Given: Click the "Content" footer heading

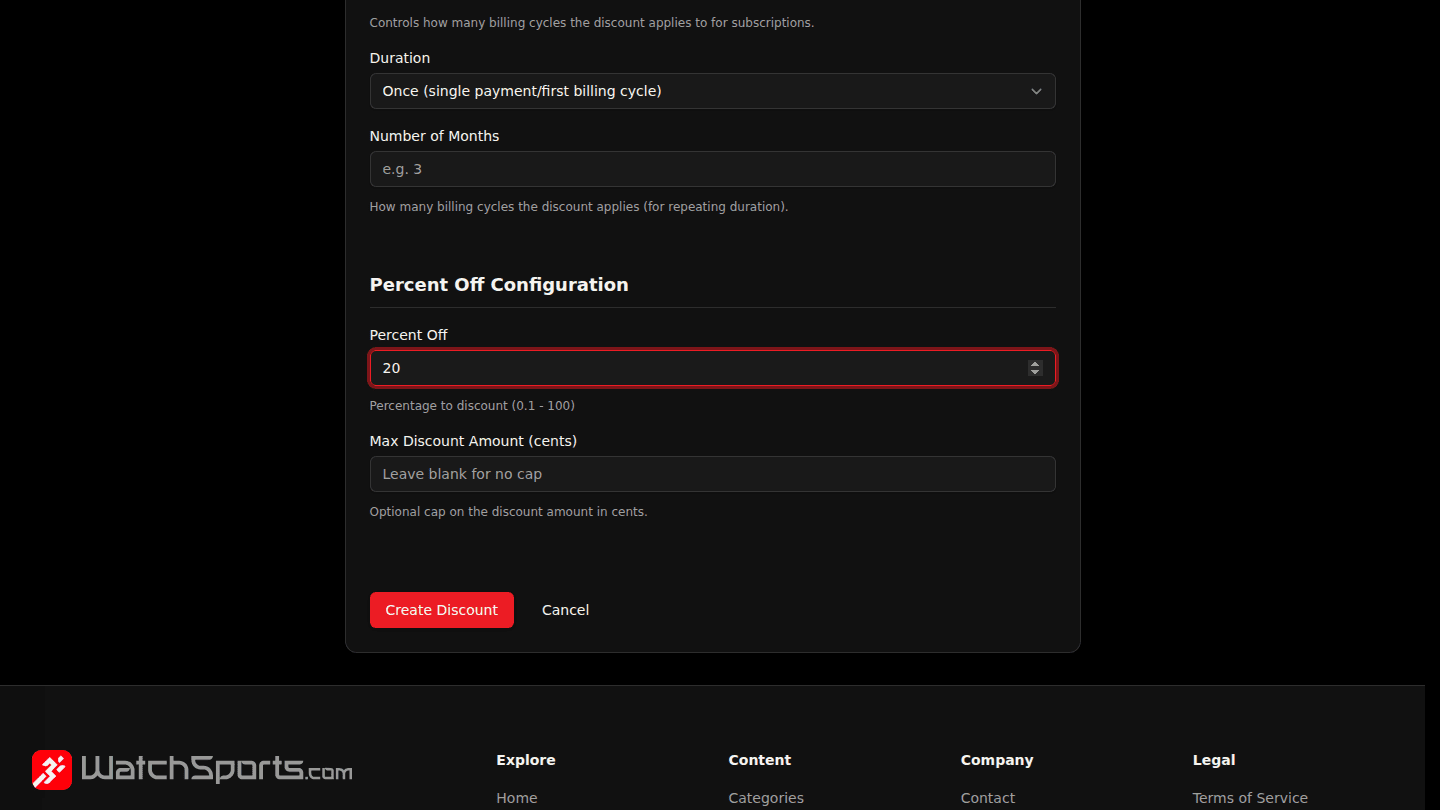Looking at the screenshot, I should (760, 760).
